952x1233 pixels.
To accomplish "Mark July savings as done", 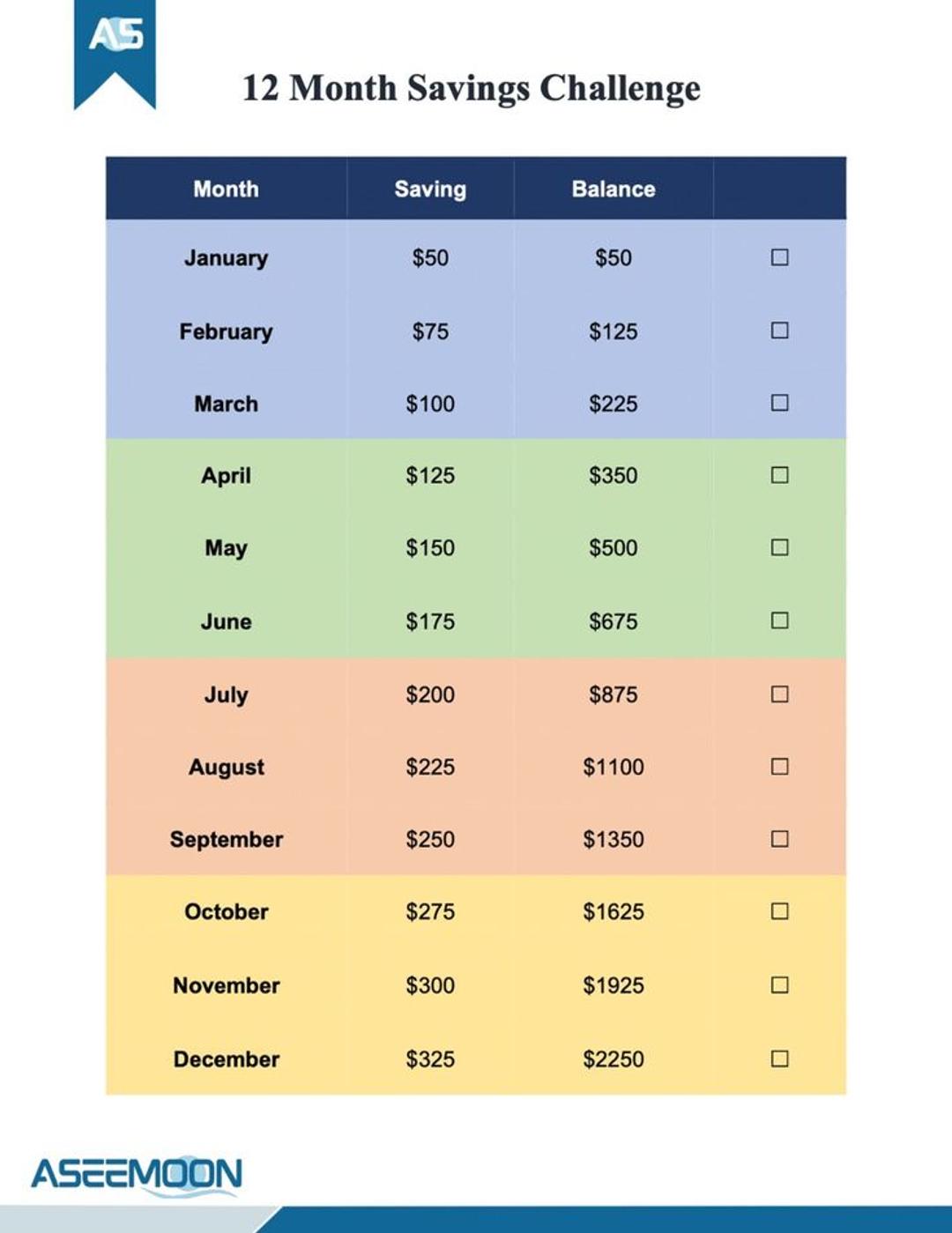I will tap(779, 694).
